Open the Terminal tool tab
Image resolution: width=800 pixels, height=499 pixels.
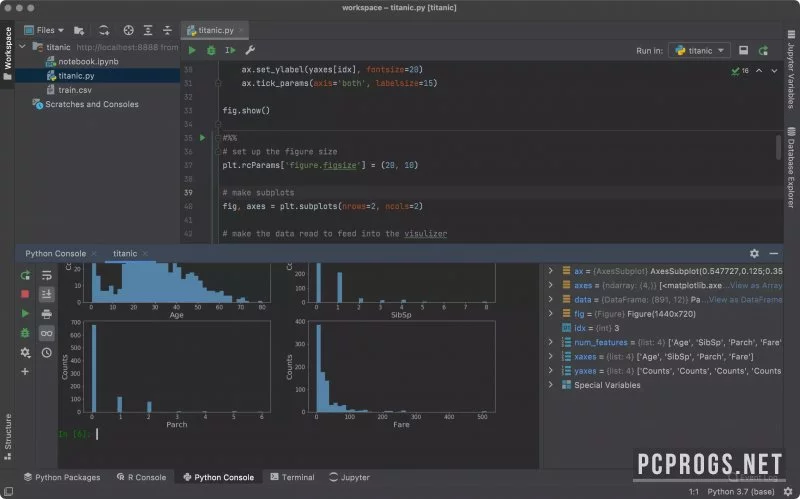click(x=292, y=477)
